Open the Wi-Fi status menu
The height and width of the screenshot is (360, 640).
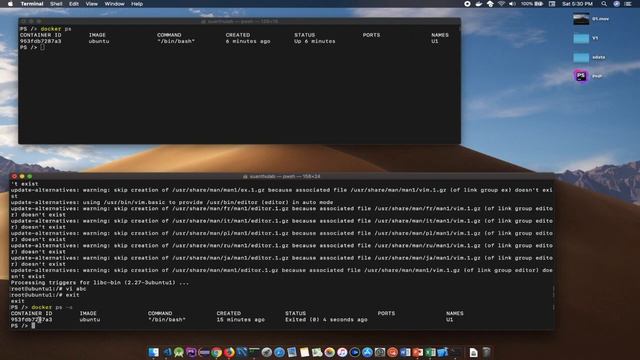(501, 4)
